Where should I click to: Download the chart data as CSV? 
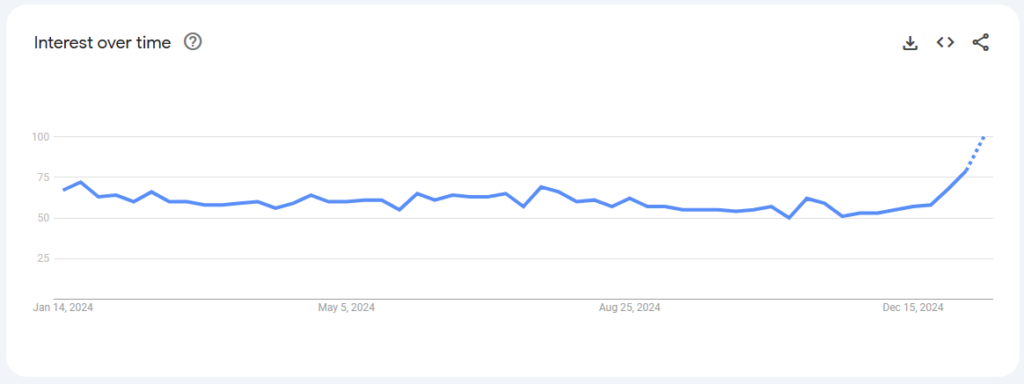coord(910,43)
